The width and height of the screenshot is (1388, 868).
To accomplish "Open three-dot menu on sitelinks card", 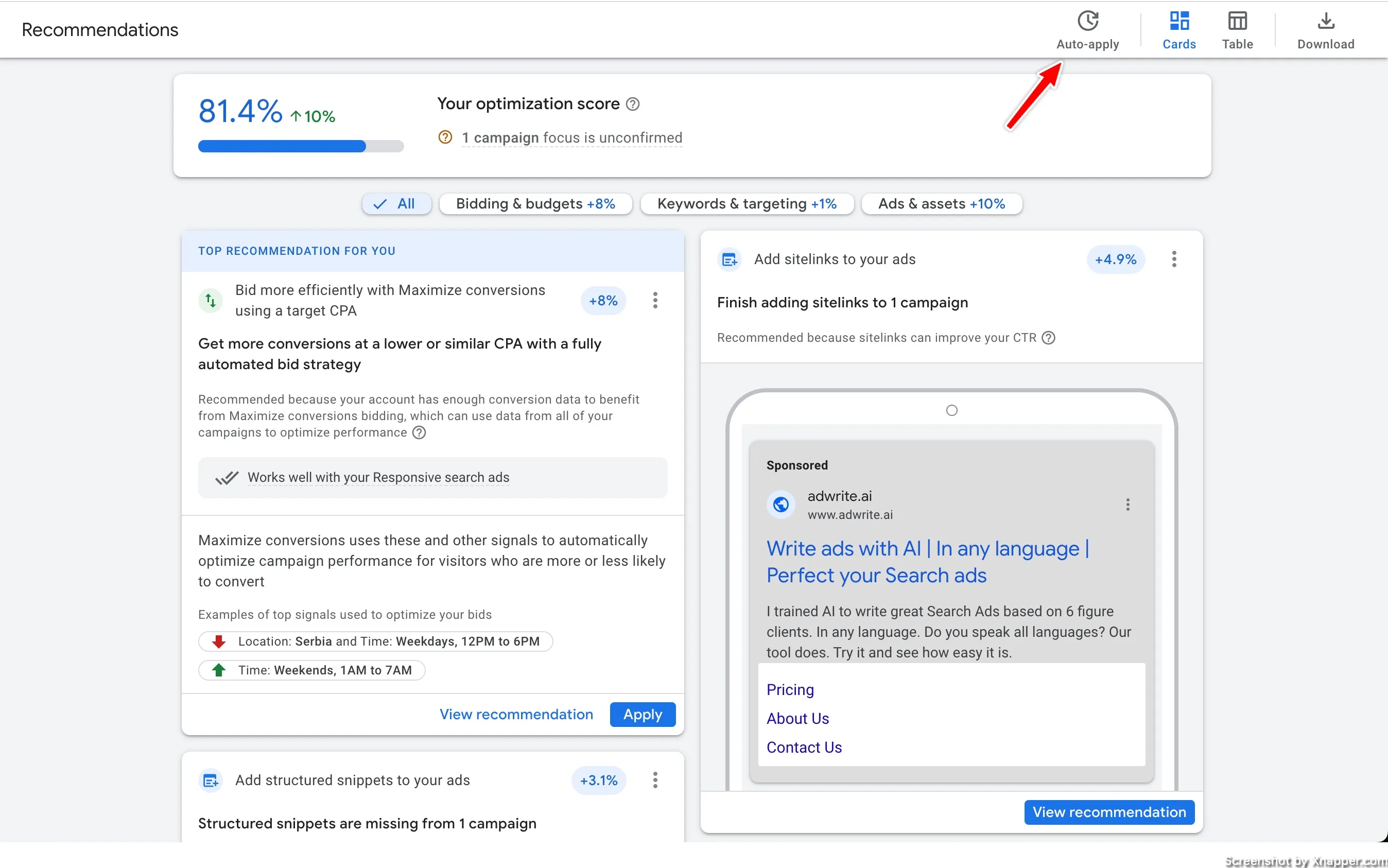I will [1173, 259].
